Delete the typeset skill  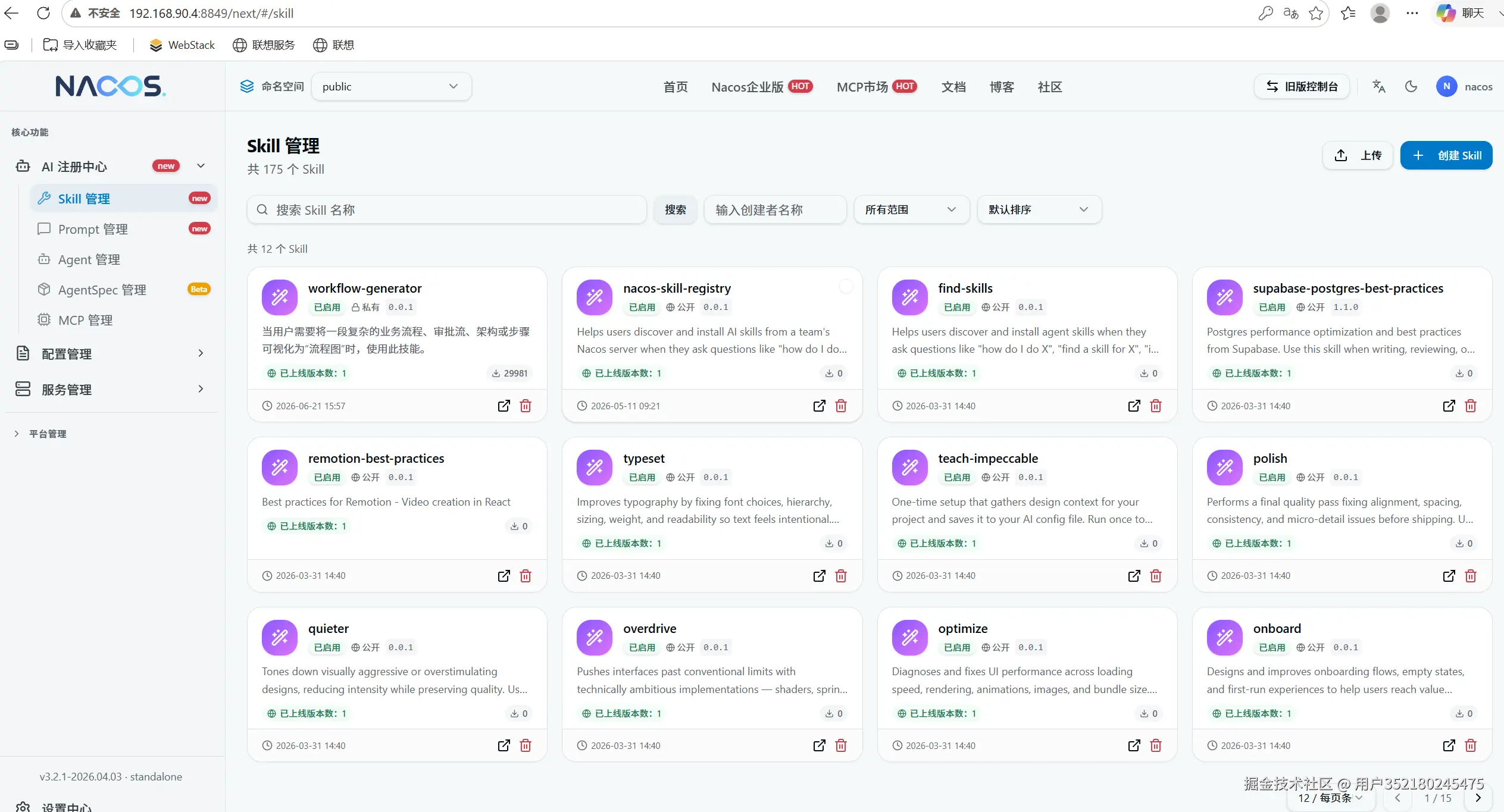[x=841, y=576]
